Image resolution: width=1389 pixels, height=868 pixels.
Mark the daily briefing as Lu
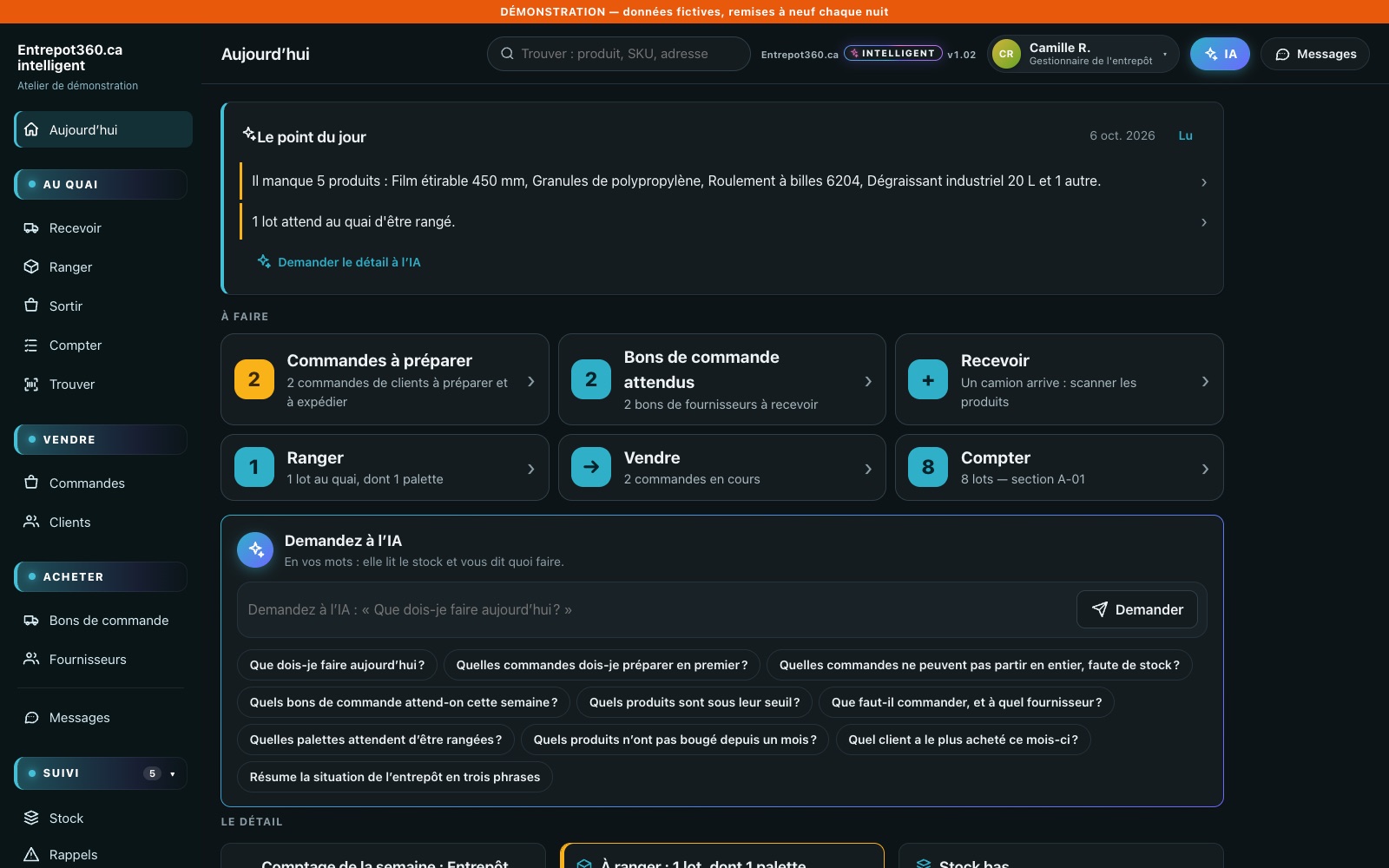pos(1185,135)
